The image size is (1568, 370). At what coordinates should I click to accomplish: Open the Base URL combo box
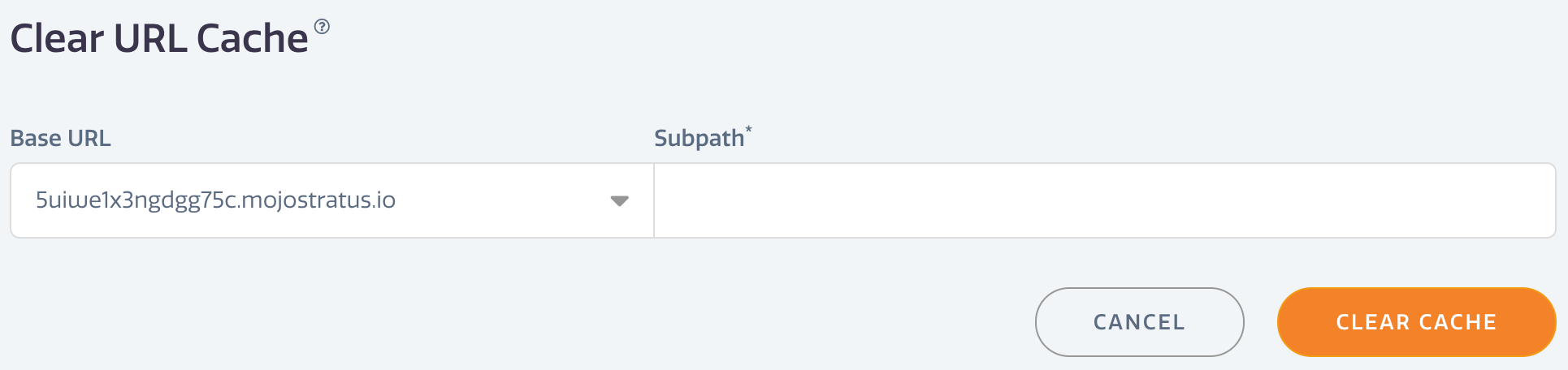(331, 200)
